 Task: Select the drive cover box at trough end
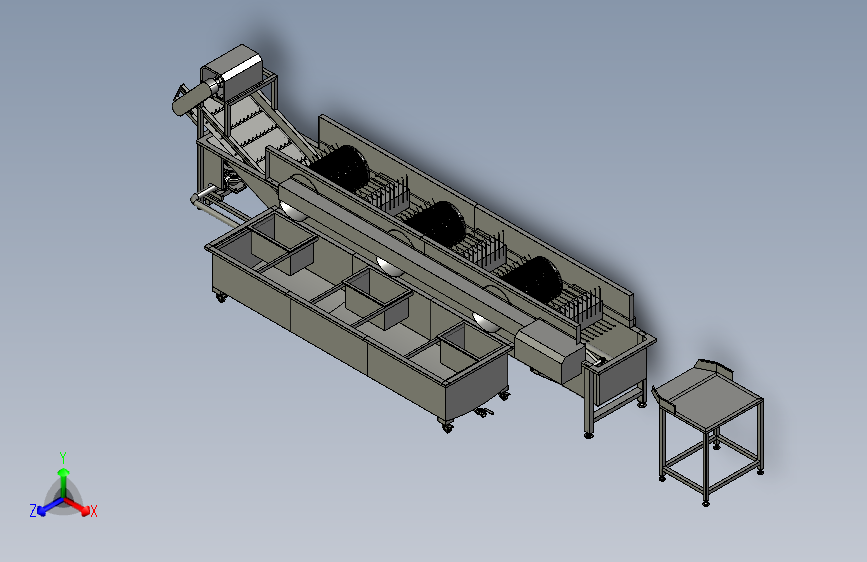550,352
